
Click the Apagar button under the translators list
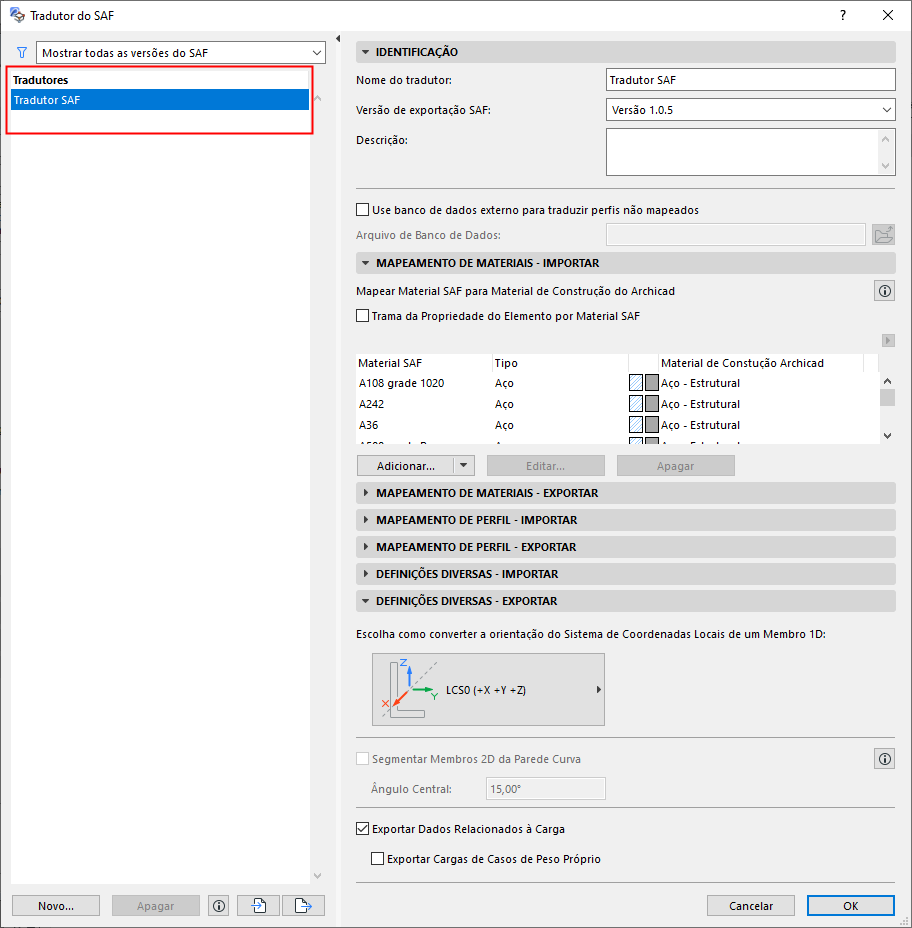click(156, 906)
